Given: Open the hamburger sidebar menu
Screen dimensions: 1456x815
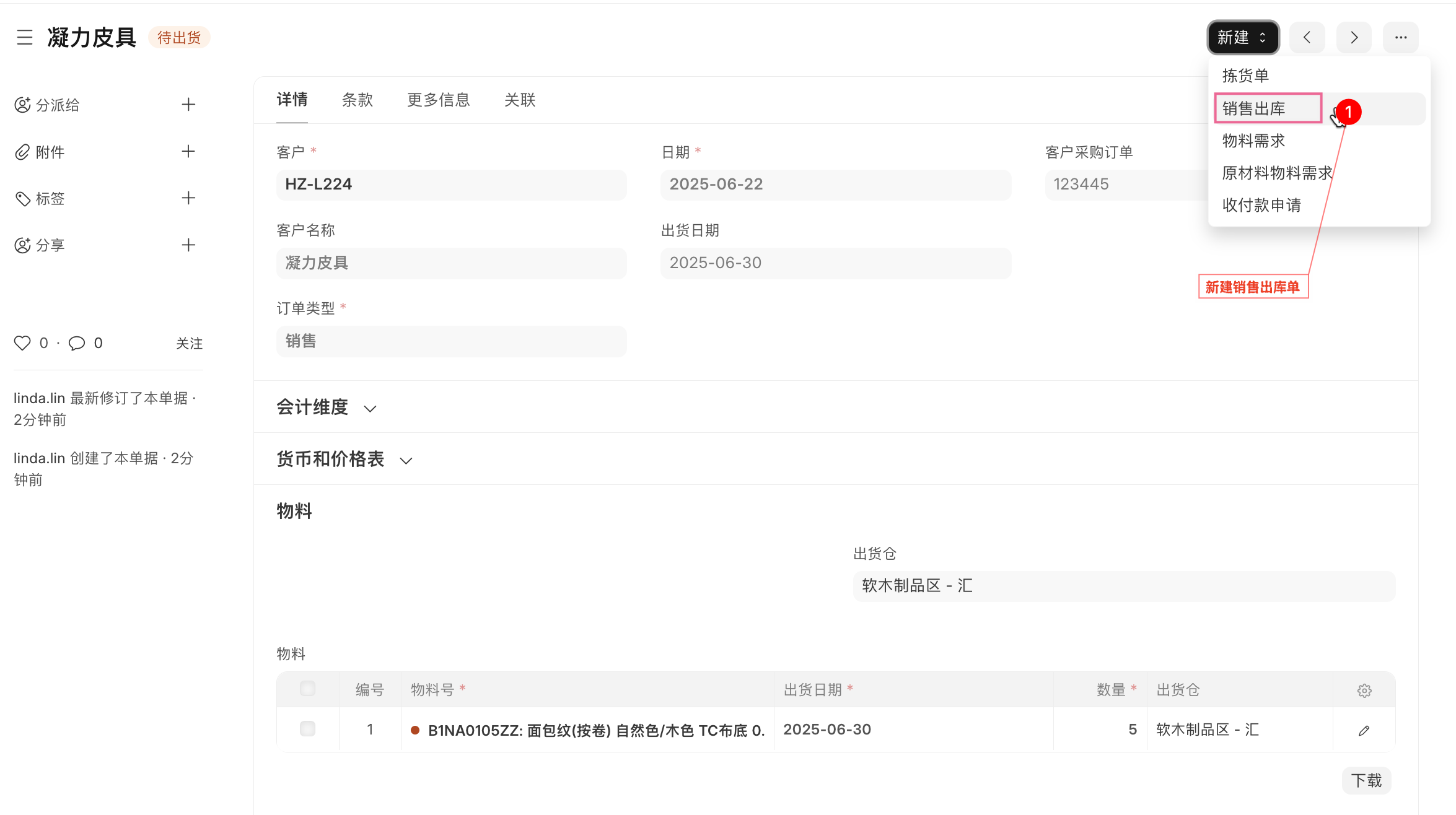Looking at the screenshot, I should (25, 38).
